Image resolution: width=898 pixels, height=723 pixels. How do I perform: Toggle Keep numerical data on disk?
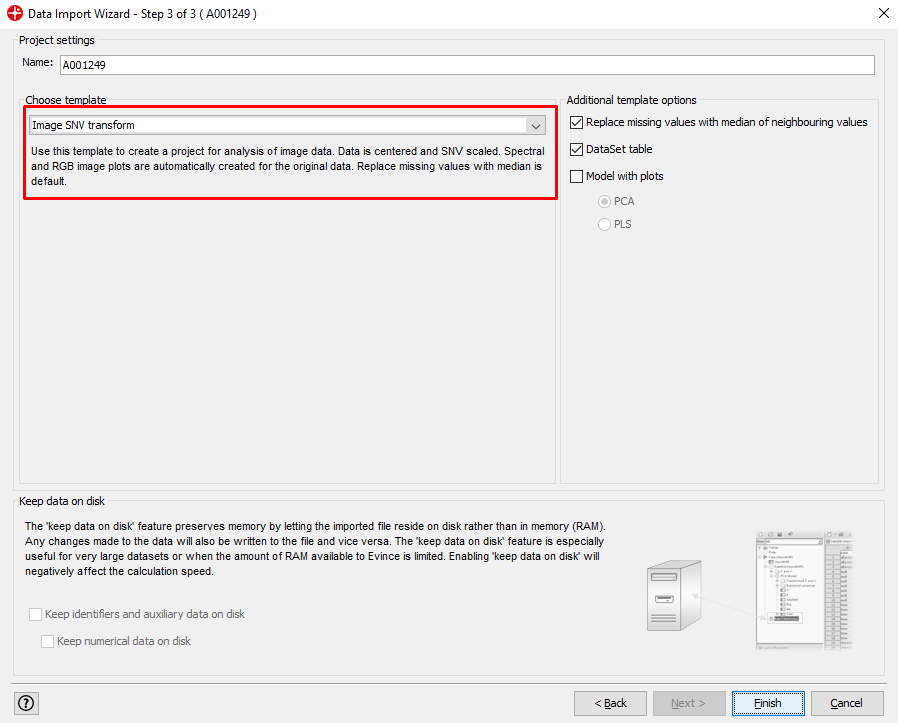(48, 641)
